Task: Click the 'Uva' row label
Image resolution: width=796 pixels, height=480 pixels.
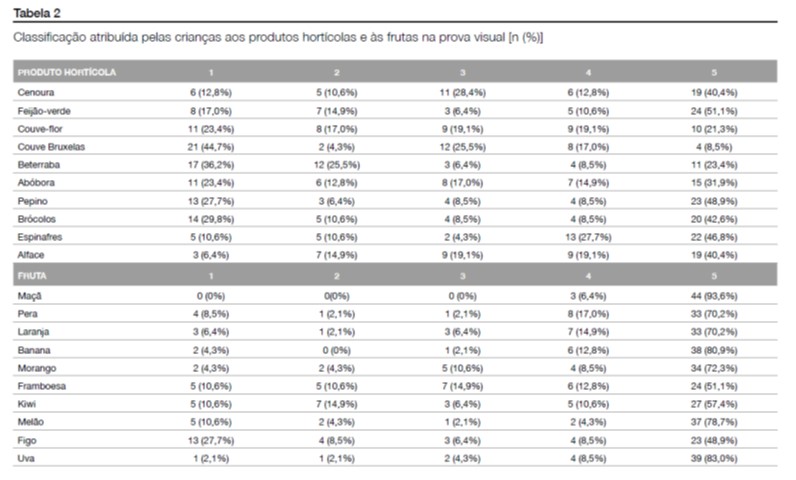Action: tap(27, 459)
